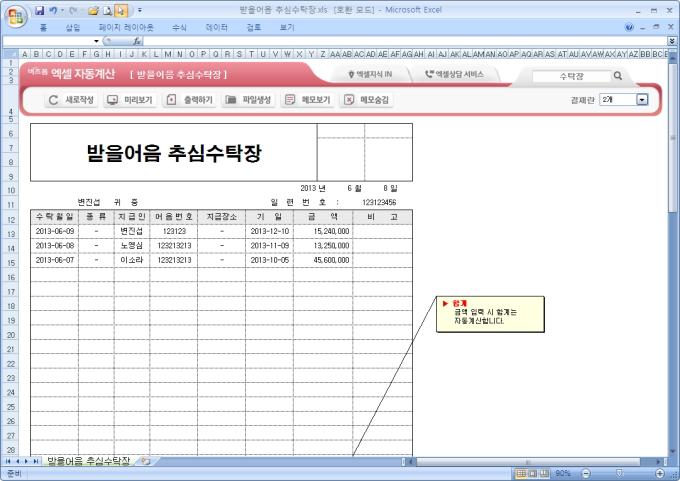This screenshot has width=680, height=481.
Task: Click the 파일생성 button
Action: 248,100
